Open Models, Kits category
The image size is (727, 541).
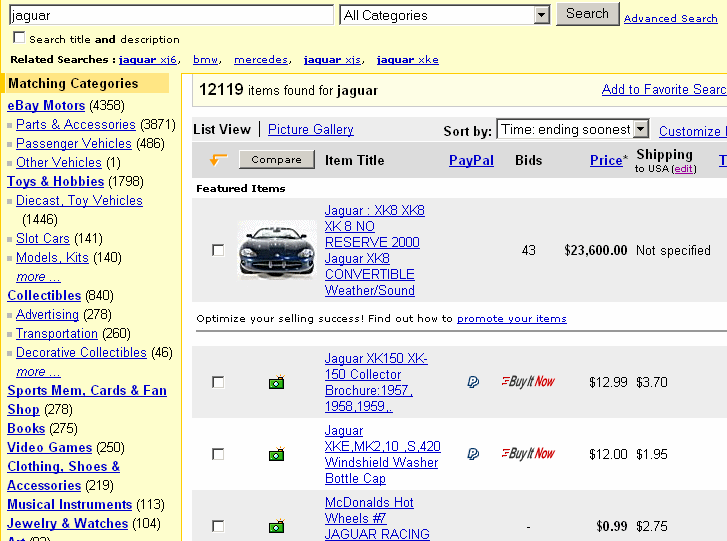52,257
